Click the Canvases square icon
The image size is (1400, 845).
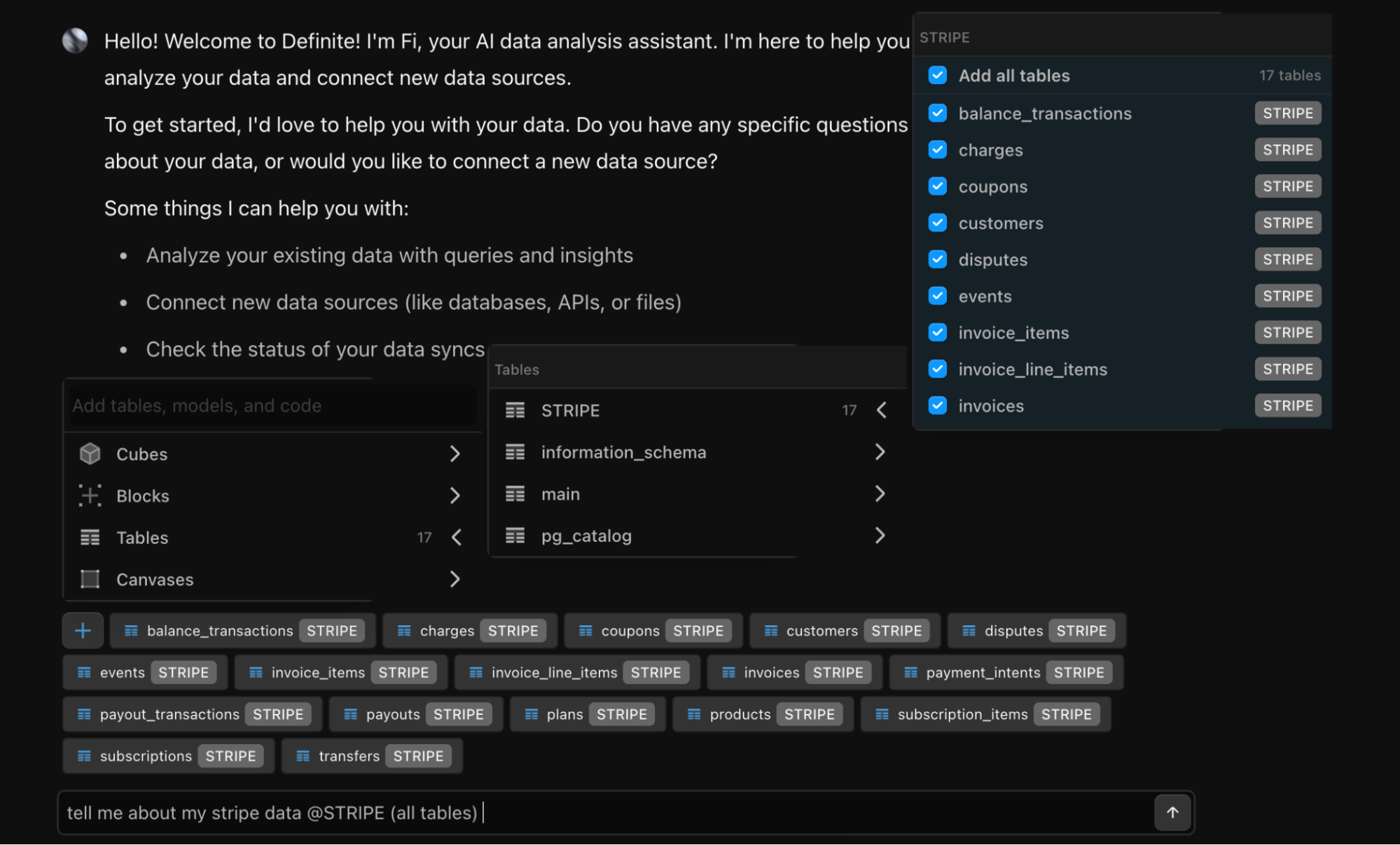[x=90, y=580]
